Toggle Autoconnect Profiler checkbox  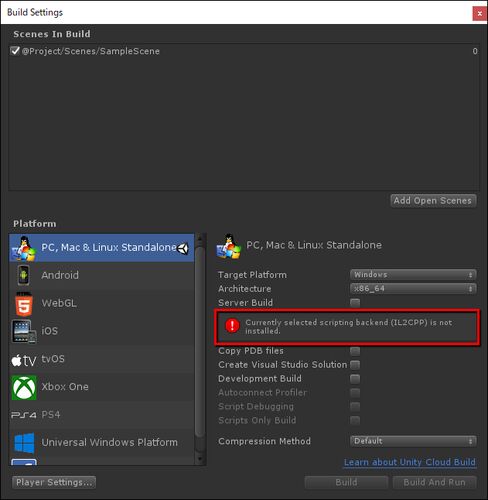coord(355,393)
